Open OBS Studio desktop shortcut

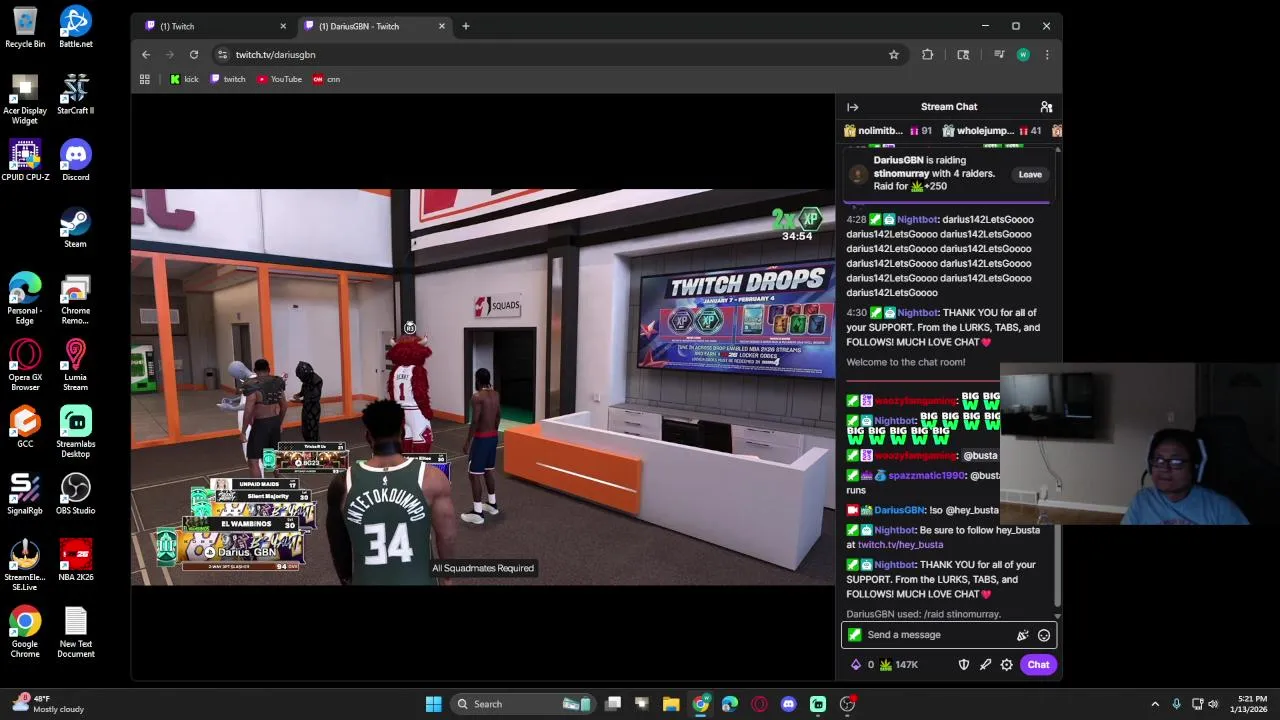click(x=76, y=495)
